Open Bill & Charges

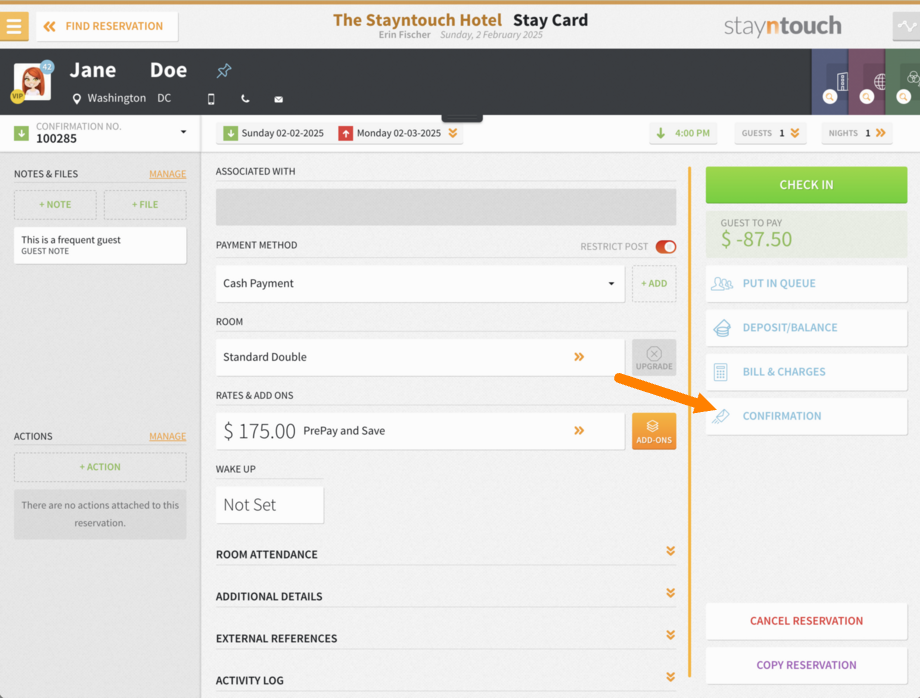[x=806, y=372]
